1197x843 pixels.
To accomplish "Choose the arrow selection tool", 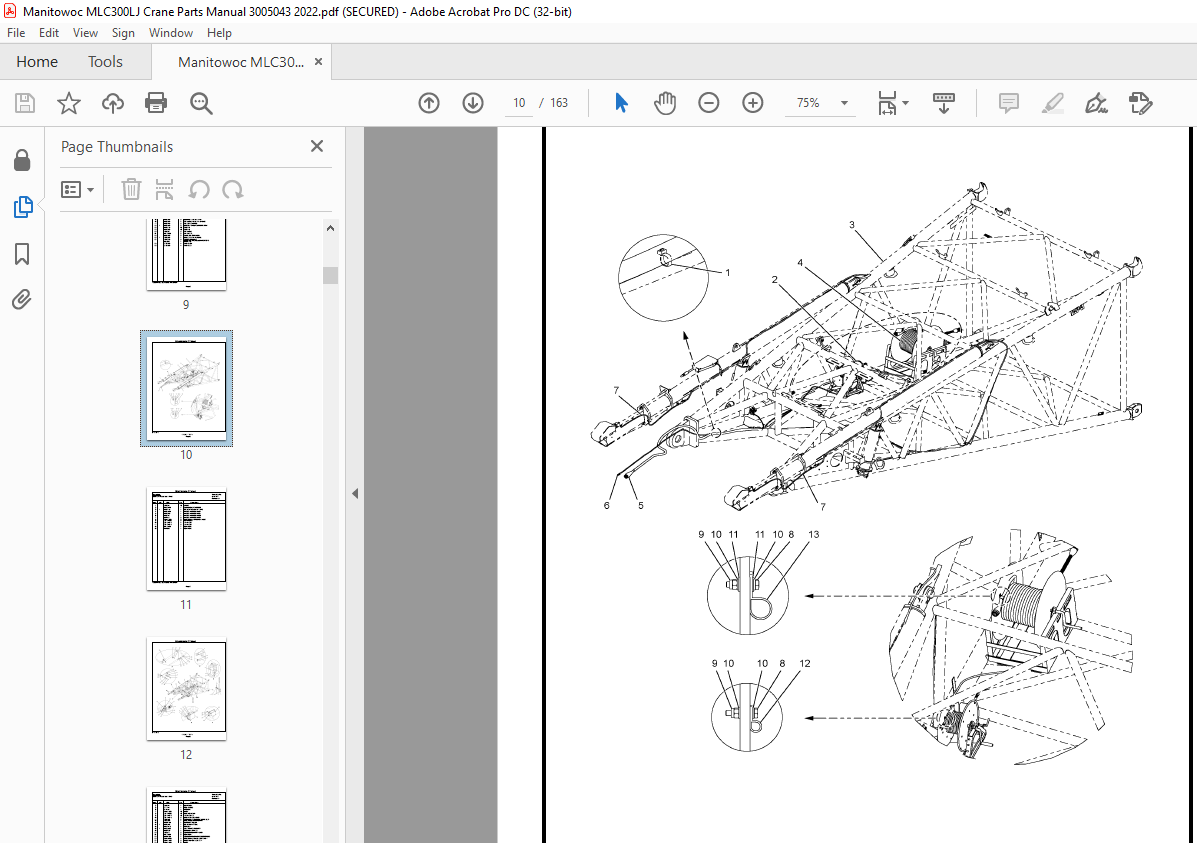I will (x=621, y=103).
